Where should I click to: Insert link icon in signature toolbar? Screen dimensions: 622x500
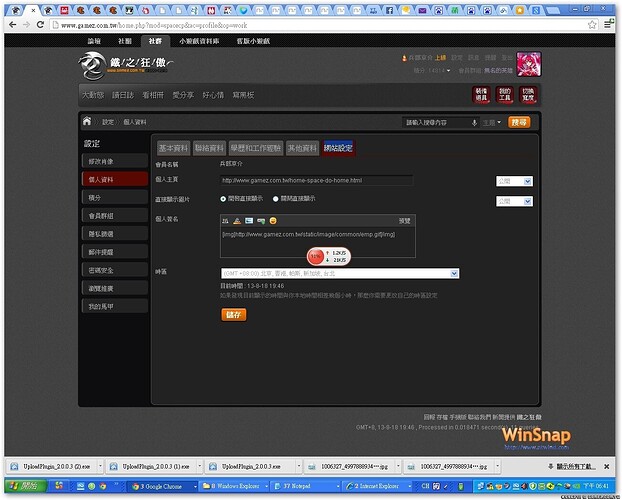[261, 221]
